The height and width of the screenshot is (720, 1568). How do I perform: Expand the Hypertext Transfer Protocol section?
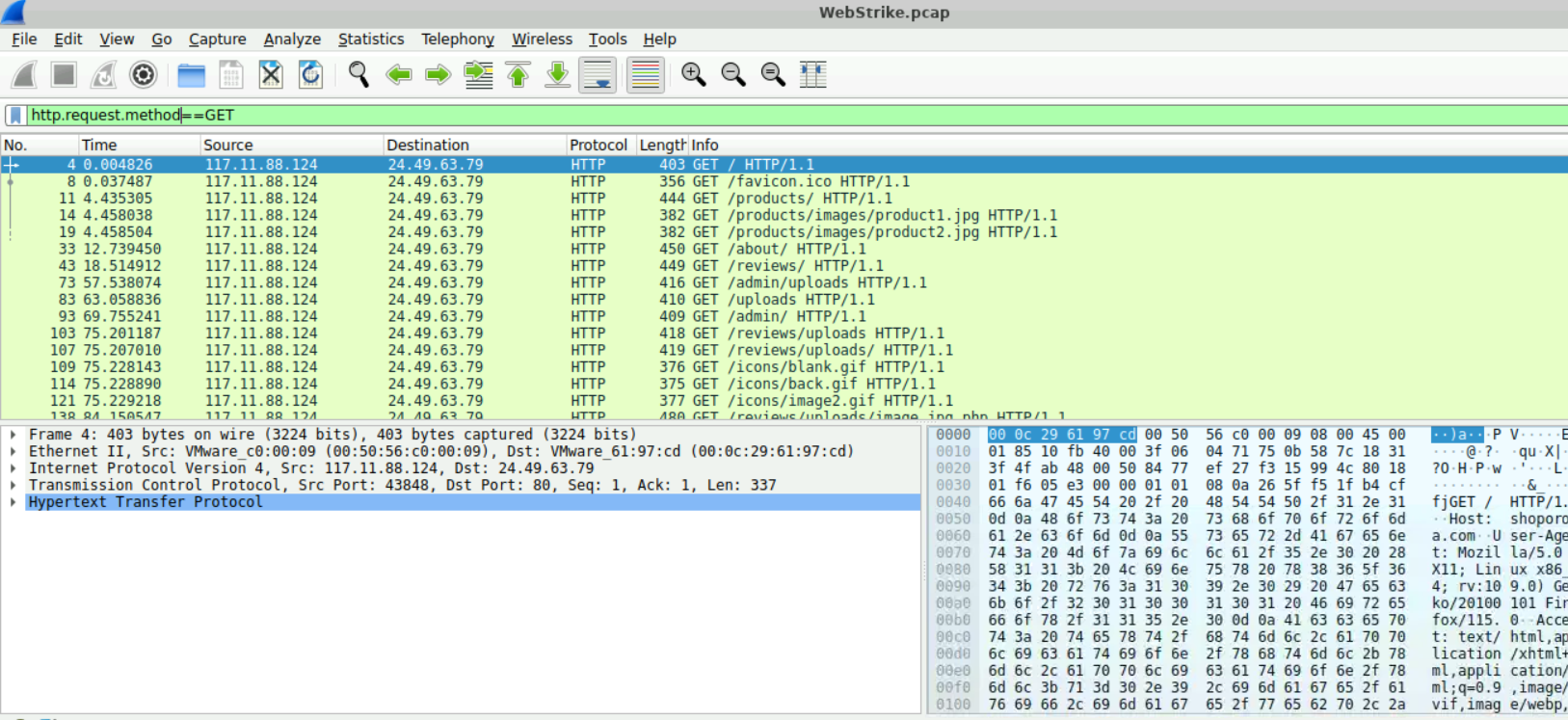[x=13, y=502]
